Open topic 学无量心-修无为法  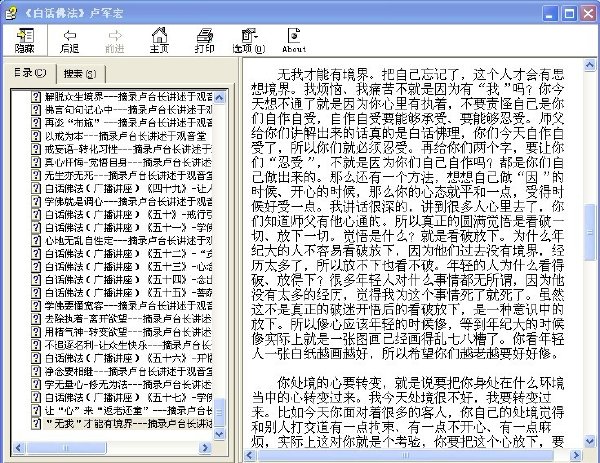pos(128,384)
